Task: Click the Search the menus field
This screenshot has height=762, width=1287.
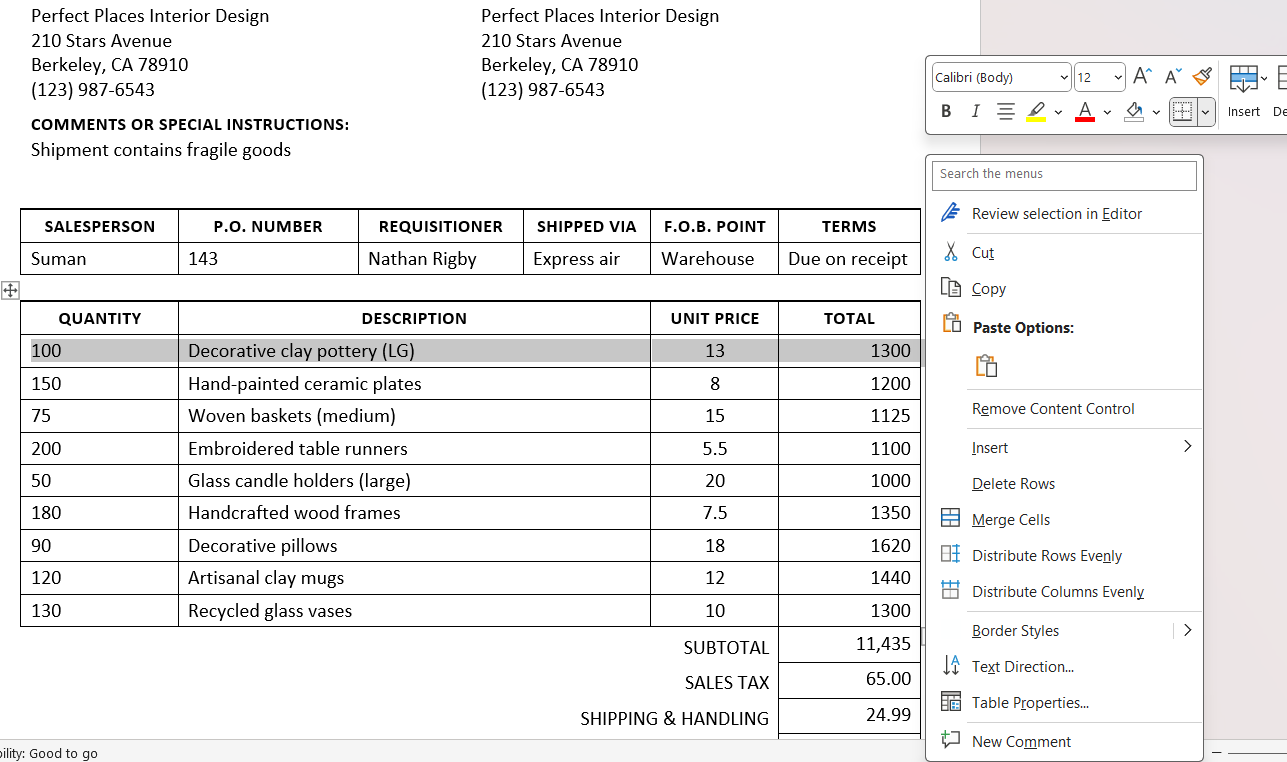Action: click(x=1064, y=175)
